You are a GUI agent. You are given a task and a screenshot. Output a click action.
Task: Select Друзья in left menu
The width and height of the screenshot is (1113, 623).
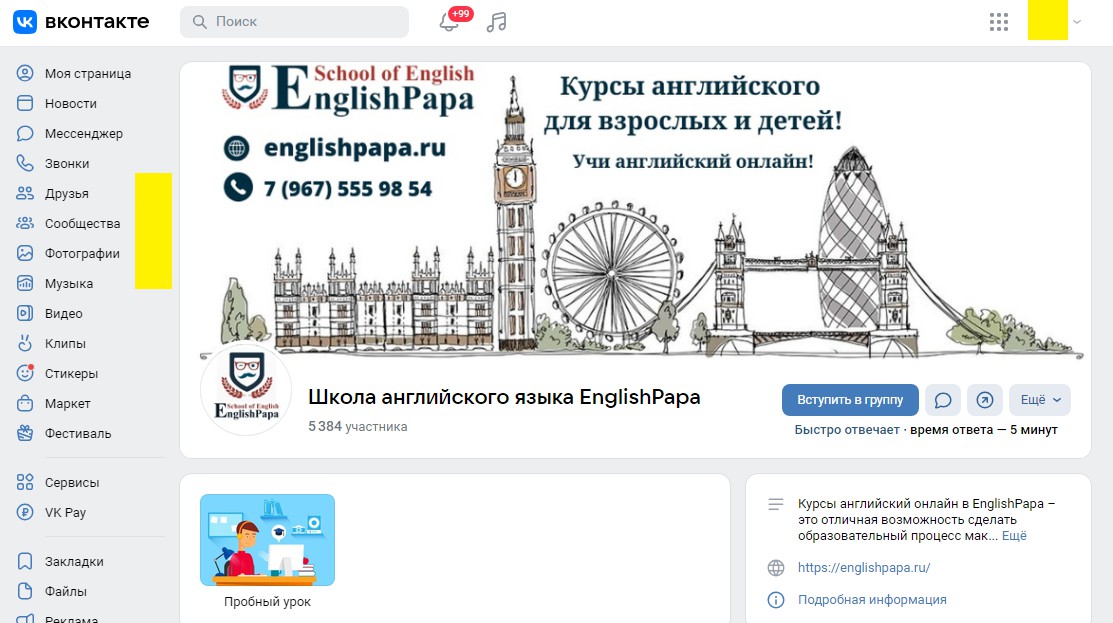click(x=67, y=193)
